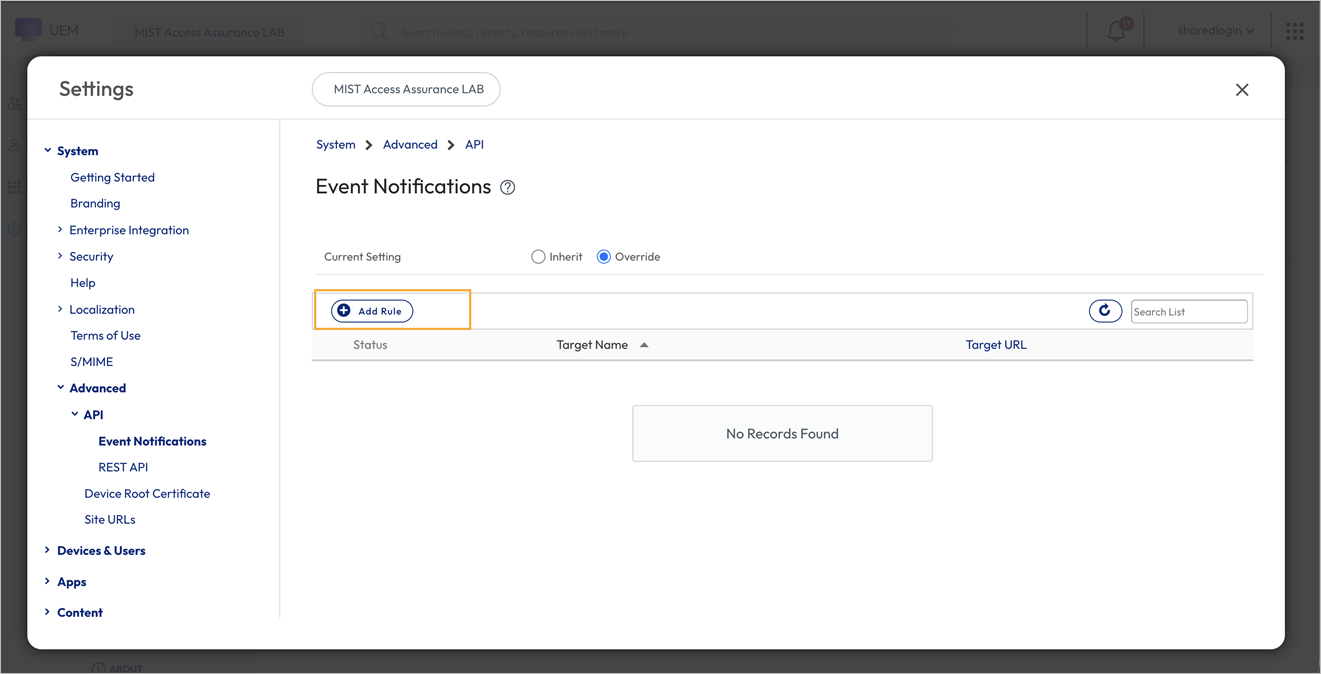Open REST API settings page
Screen dimensions: 1321x674
(x=123, y=467)
